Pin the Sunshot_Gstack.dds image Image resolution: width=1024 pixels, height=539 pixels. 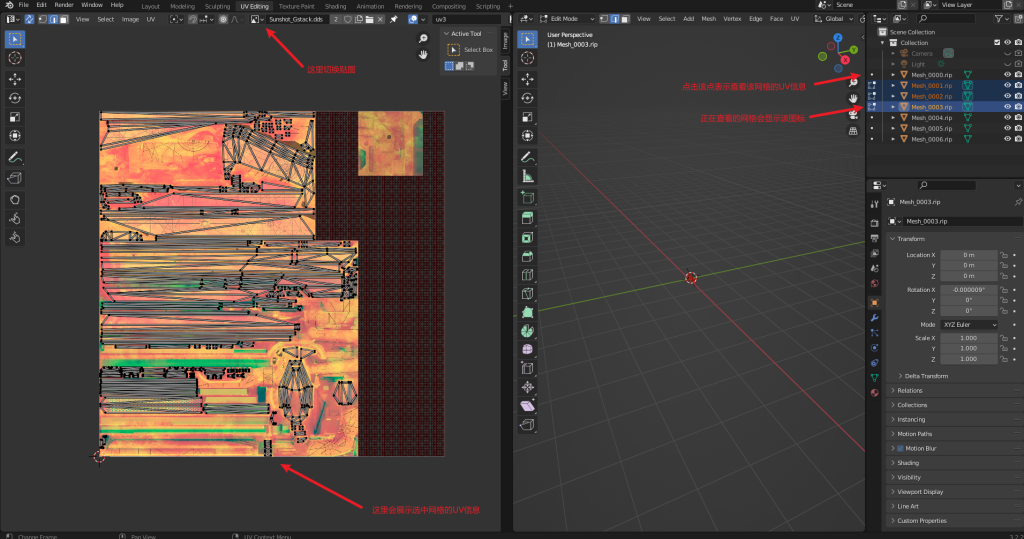pos(394,19)
